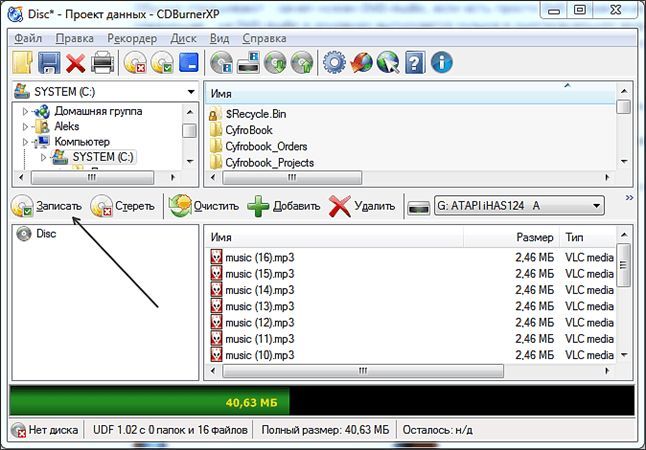Click the red X delete icon in top toolbar

pyautogui.click(x=76, y=63)
